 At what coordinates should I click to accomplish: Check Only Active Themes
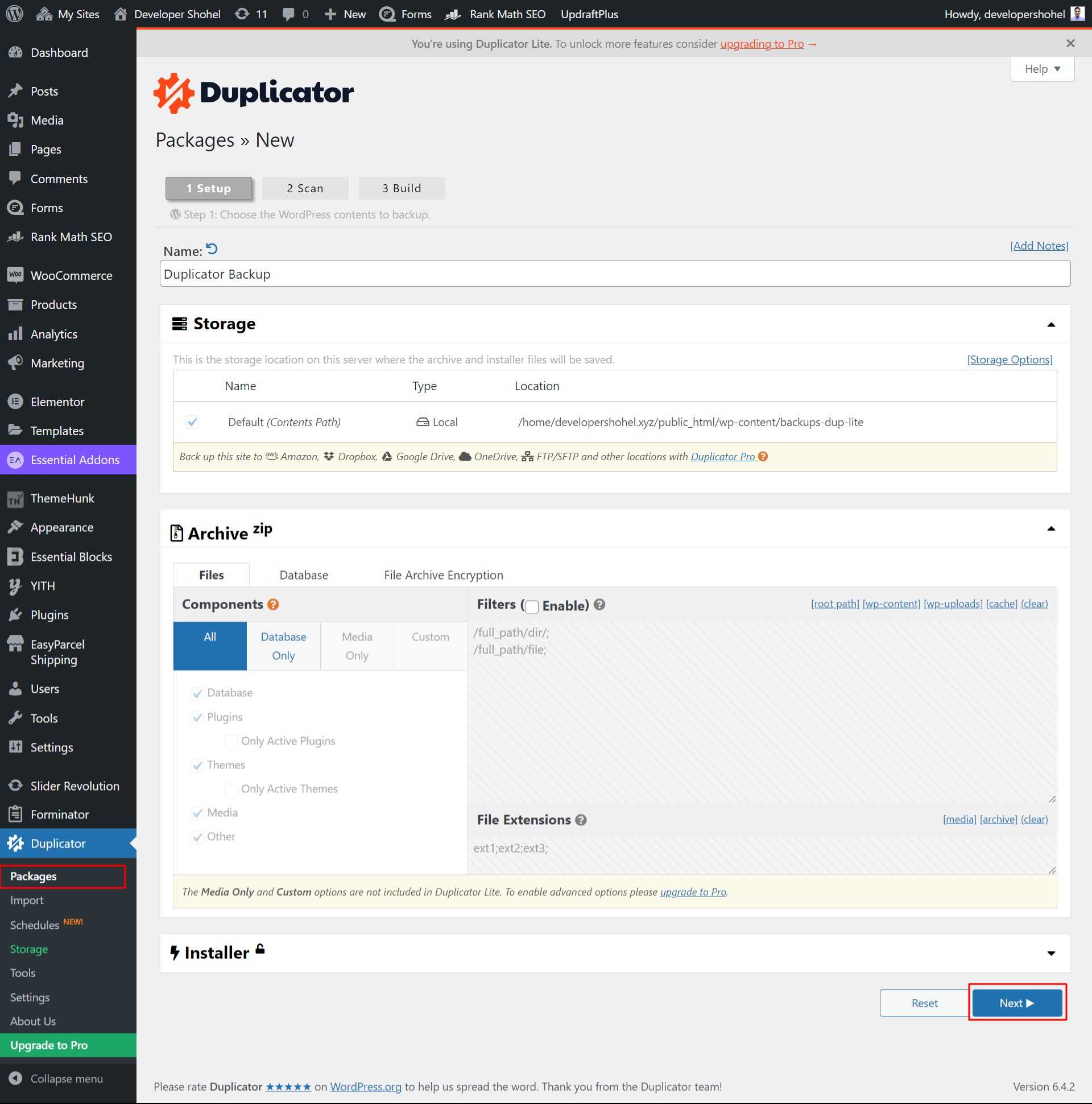coord(231,789)
